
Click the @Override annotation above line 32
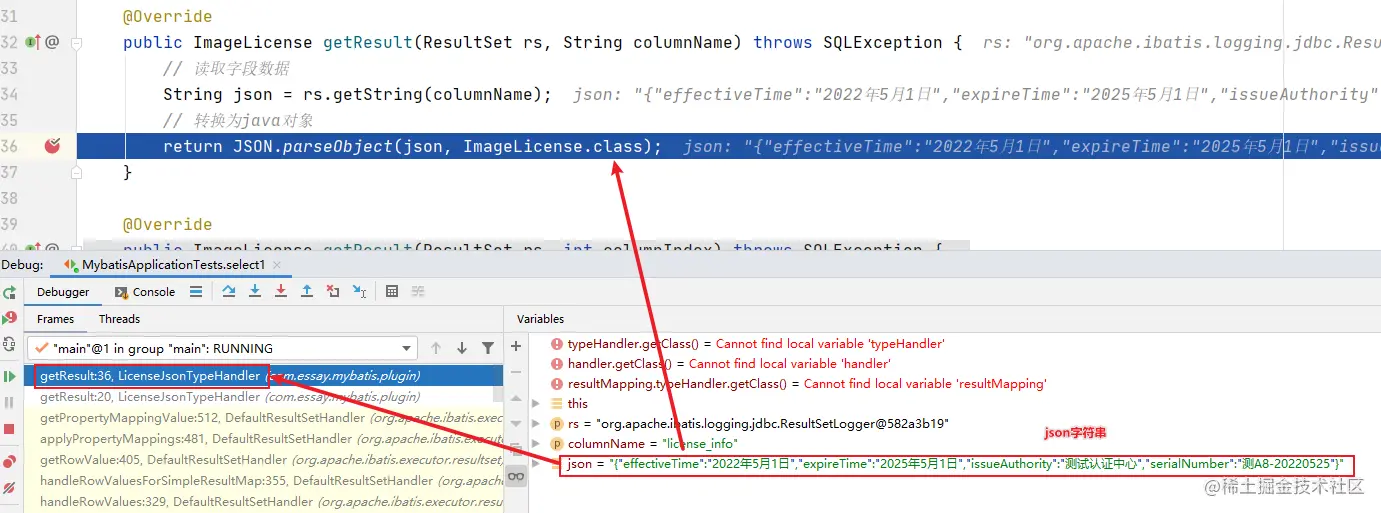[167, 17]
